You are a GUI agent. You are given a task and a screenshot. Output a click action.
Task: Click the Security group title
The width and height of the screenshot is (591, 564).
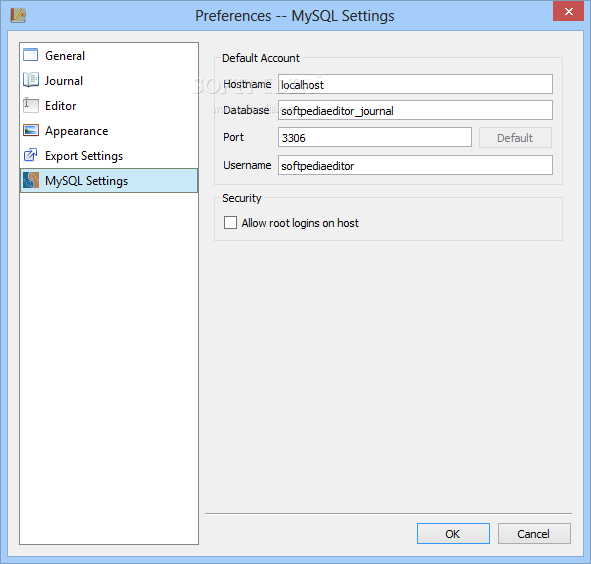[x=242, y=198]
